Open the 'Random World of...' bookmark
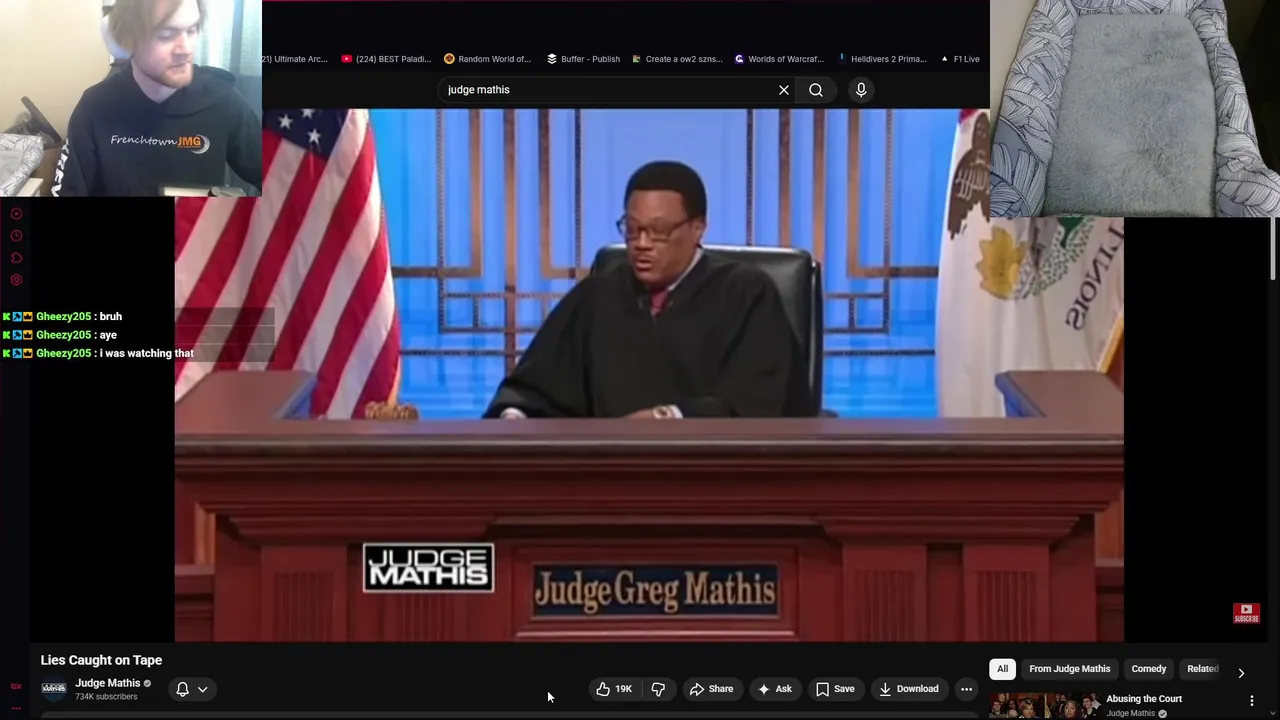Screen dimensions: 1280x720 point(487,59)
